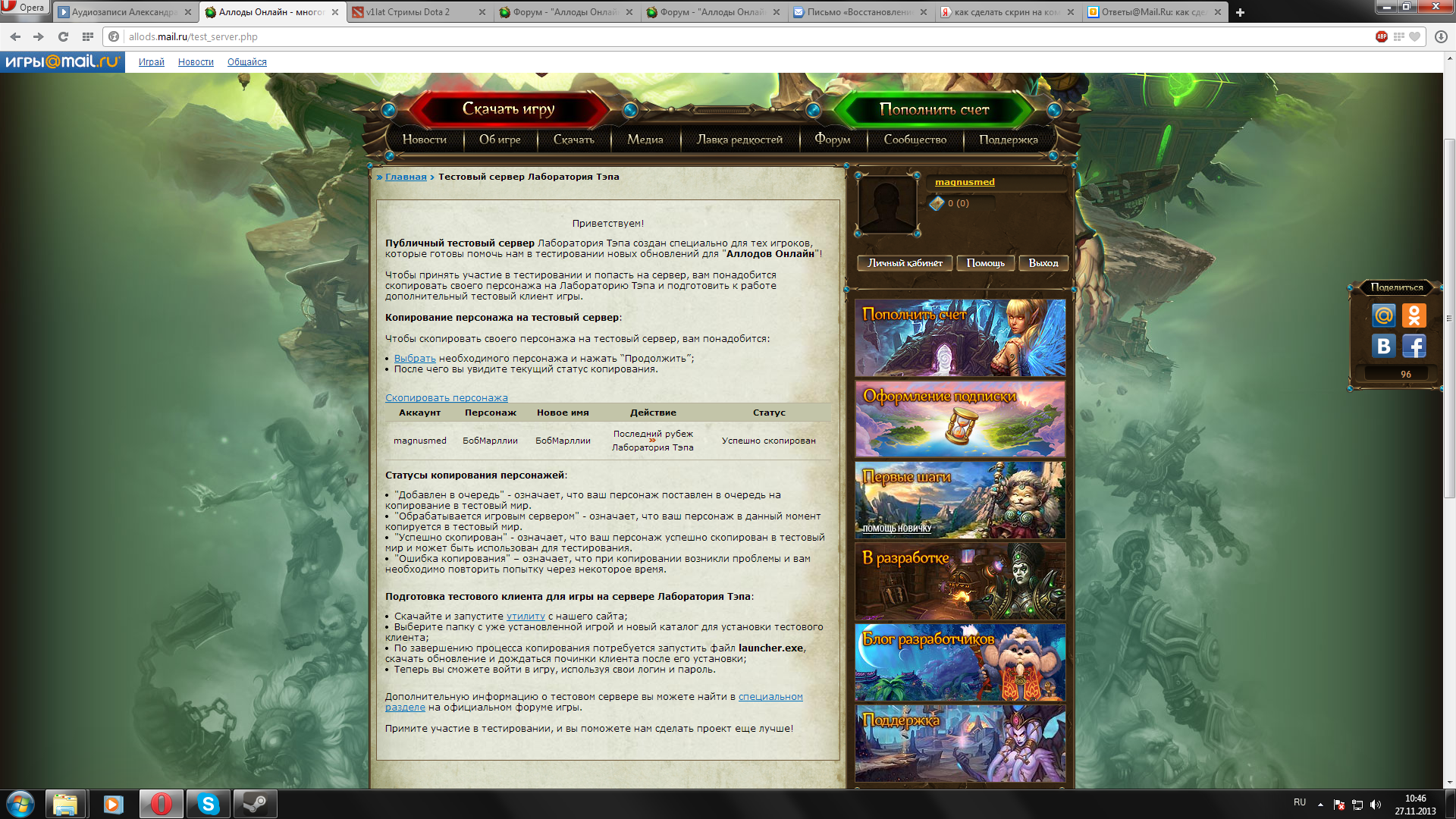Viewport: 1456px width, 819px height.
Task: Click the Скопировать персонажа link
Action: (447, 398)
